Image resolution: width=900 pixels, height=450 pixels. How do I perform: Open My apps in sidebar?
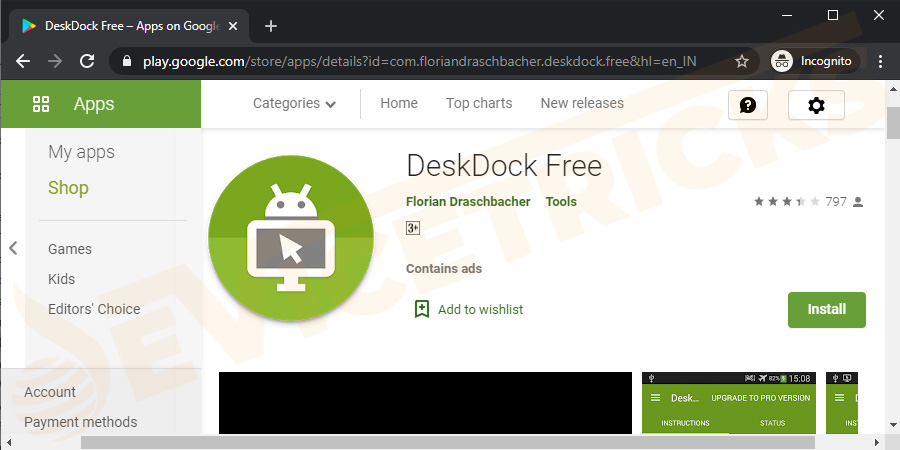pyautogui.click(x=82, y=152)
